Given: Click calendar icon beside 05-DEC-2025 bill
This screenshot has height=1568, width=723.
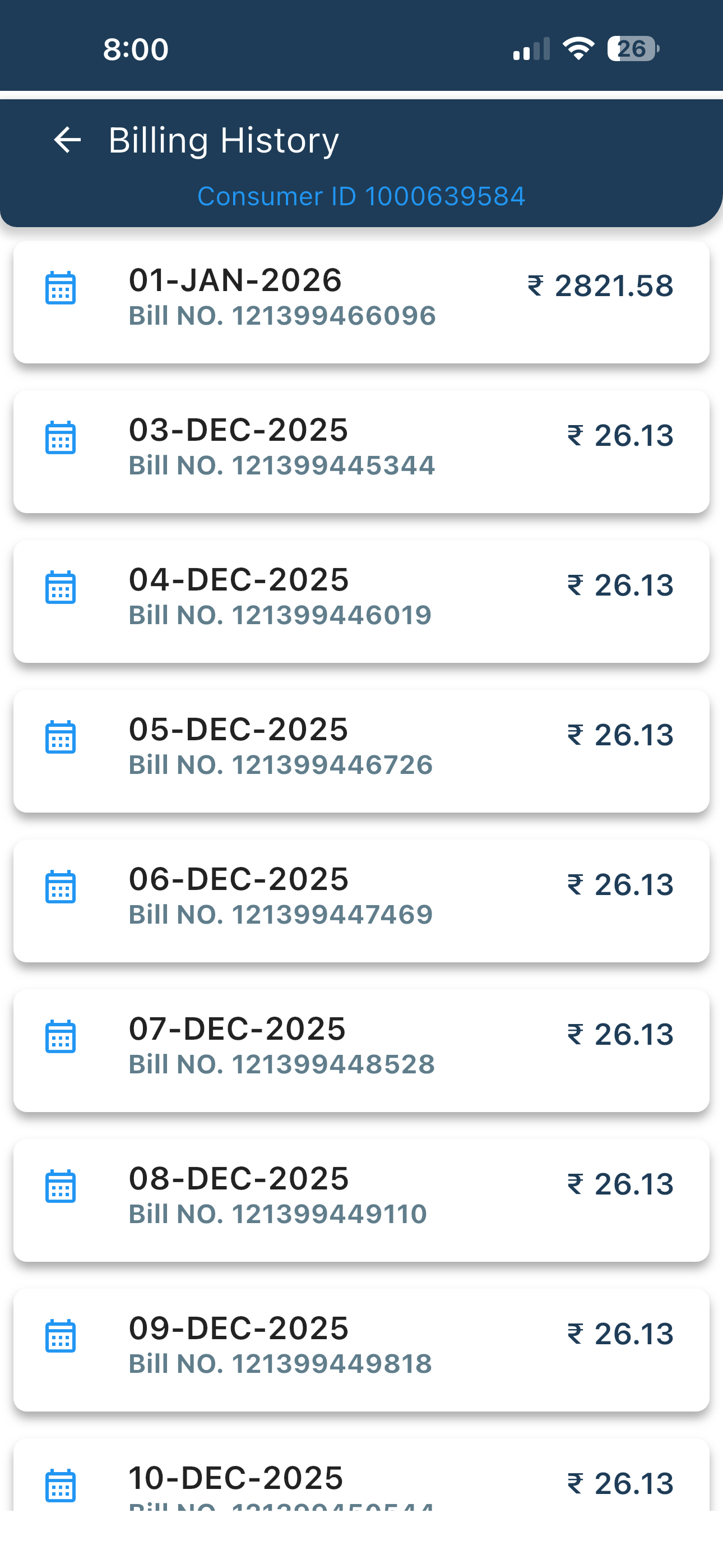Looking at the screenshot, I should [x=61, y=736].
